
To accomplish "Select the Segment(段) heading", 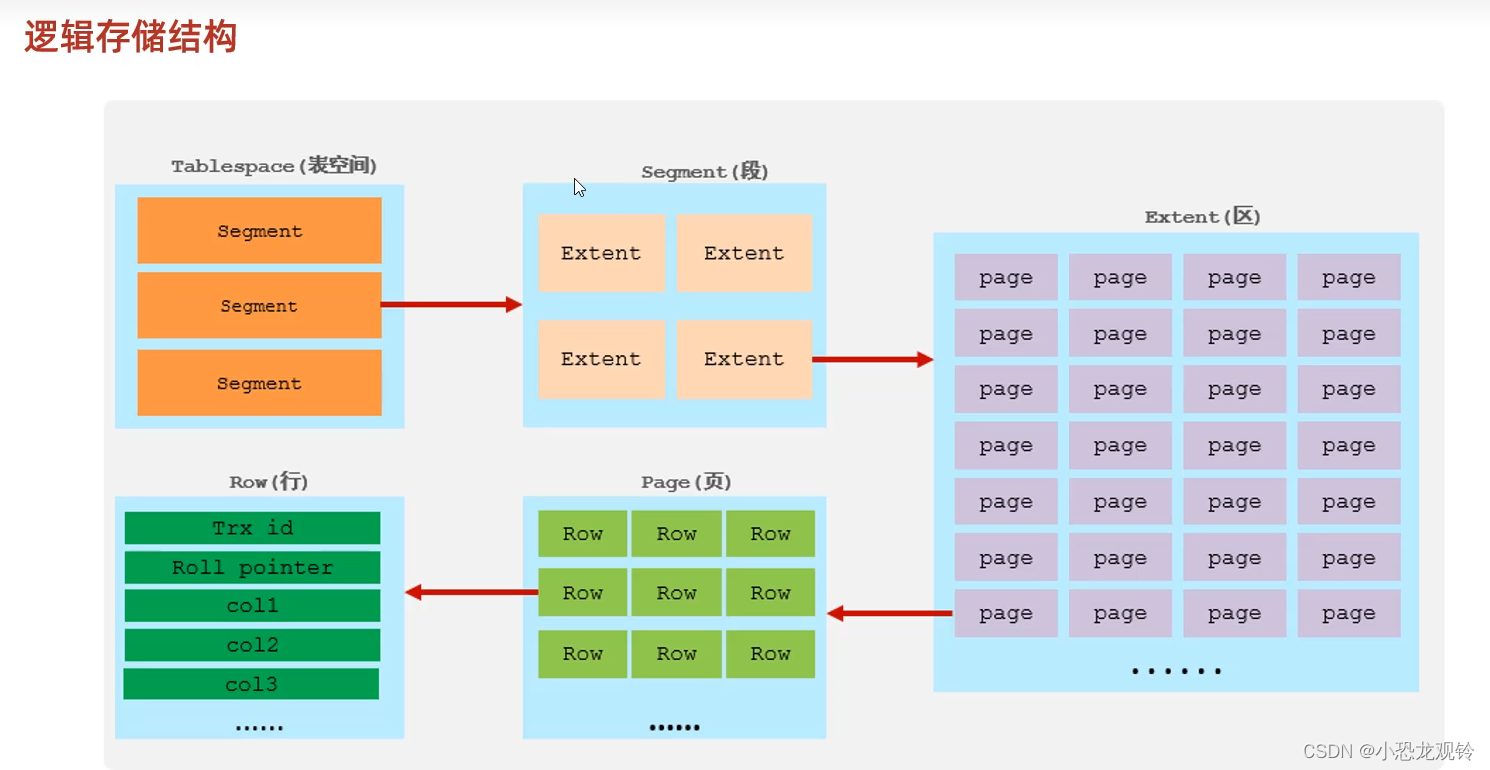I will coord(704,172).
